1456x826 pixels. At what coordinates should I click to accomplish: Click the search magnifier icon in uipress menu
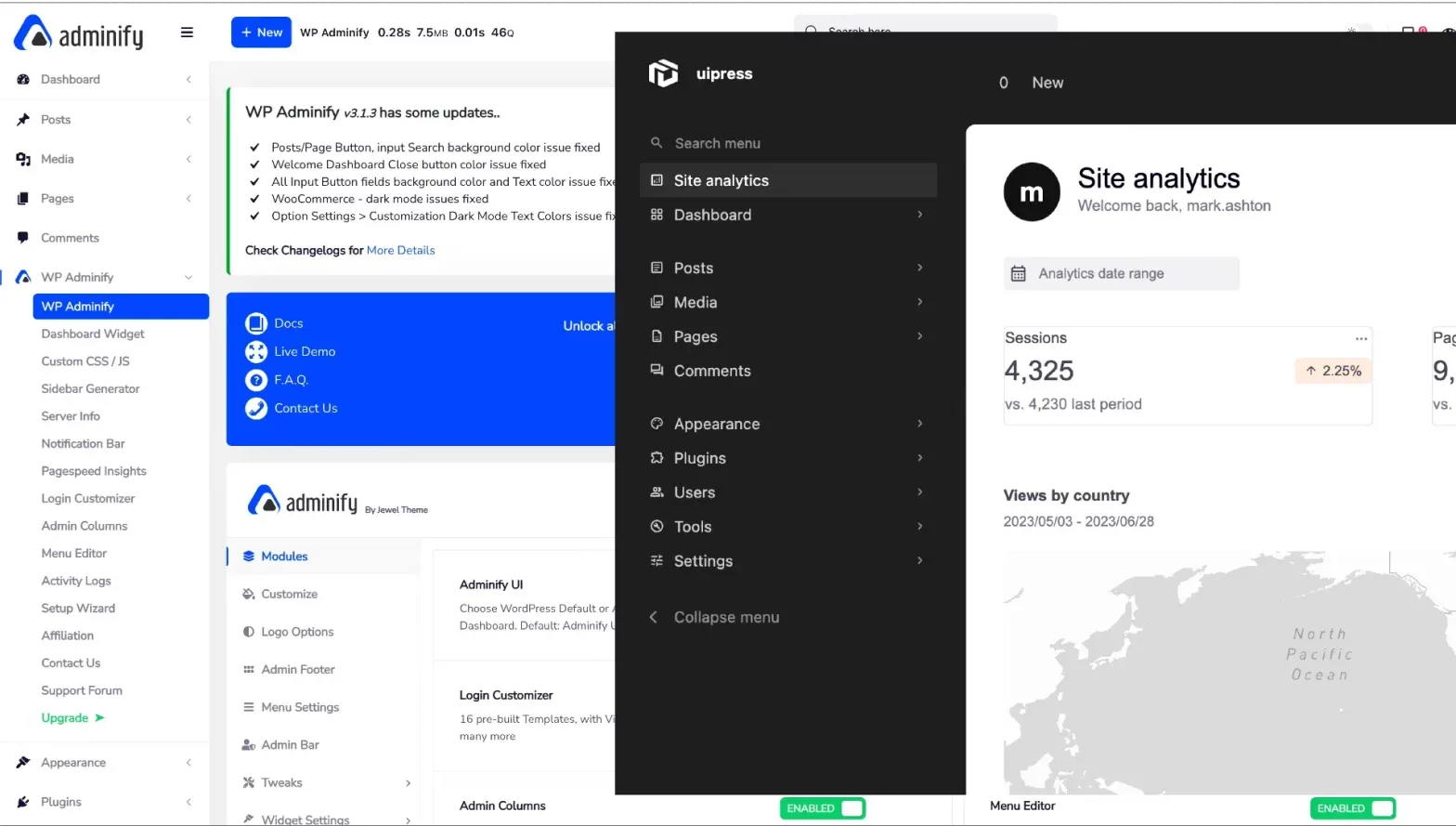click(x=656, y=143)
